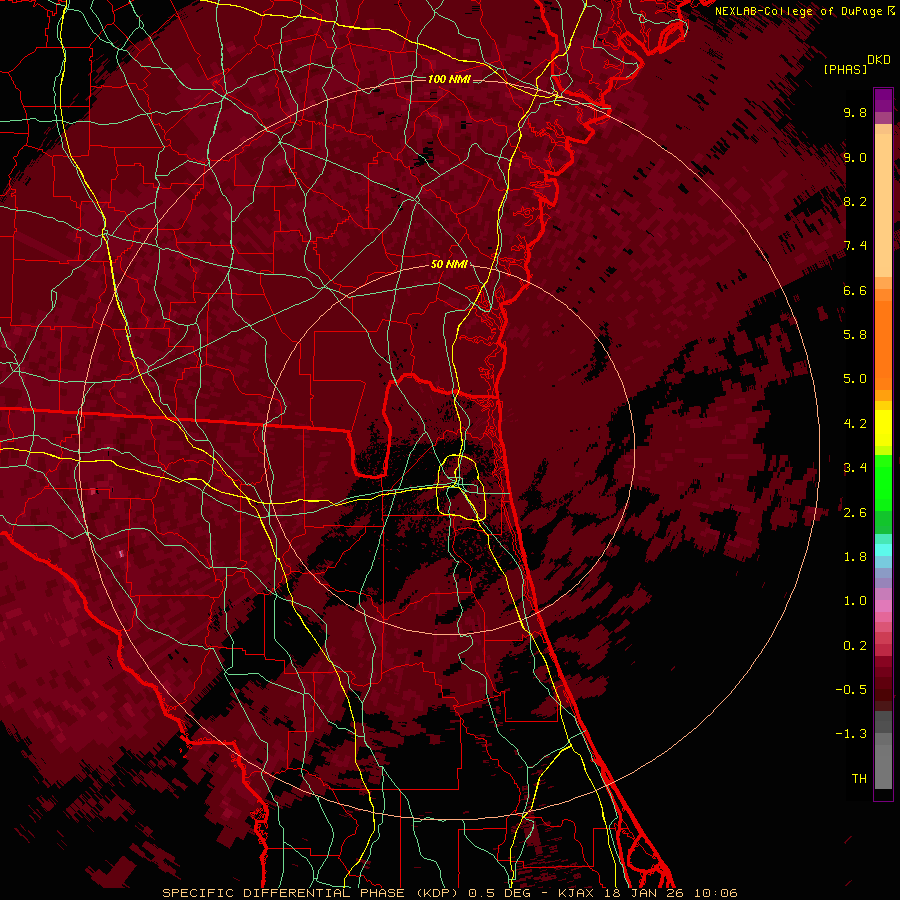Click the 9.8 scale value
Screen dimensions: 900x900
click(x=855, y=112)
